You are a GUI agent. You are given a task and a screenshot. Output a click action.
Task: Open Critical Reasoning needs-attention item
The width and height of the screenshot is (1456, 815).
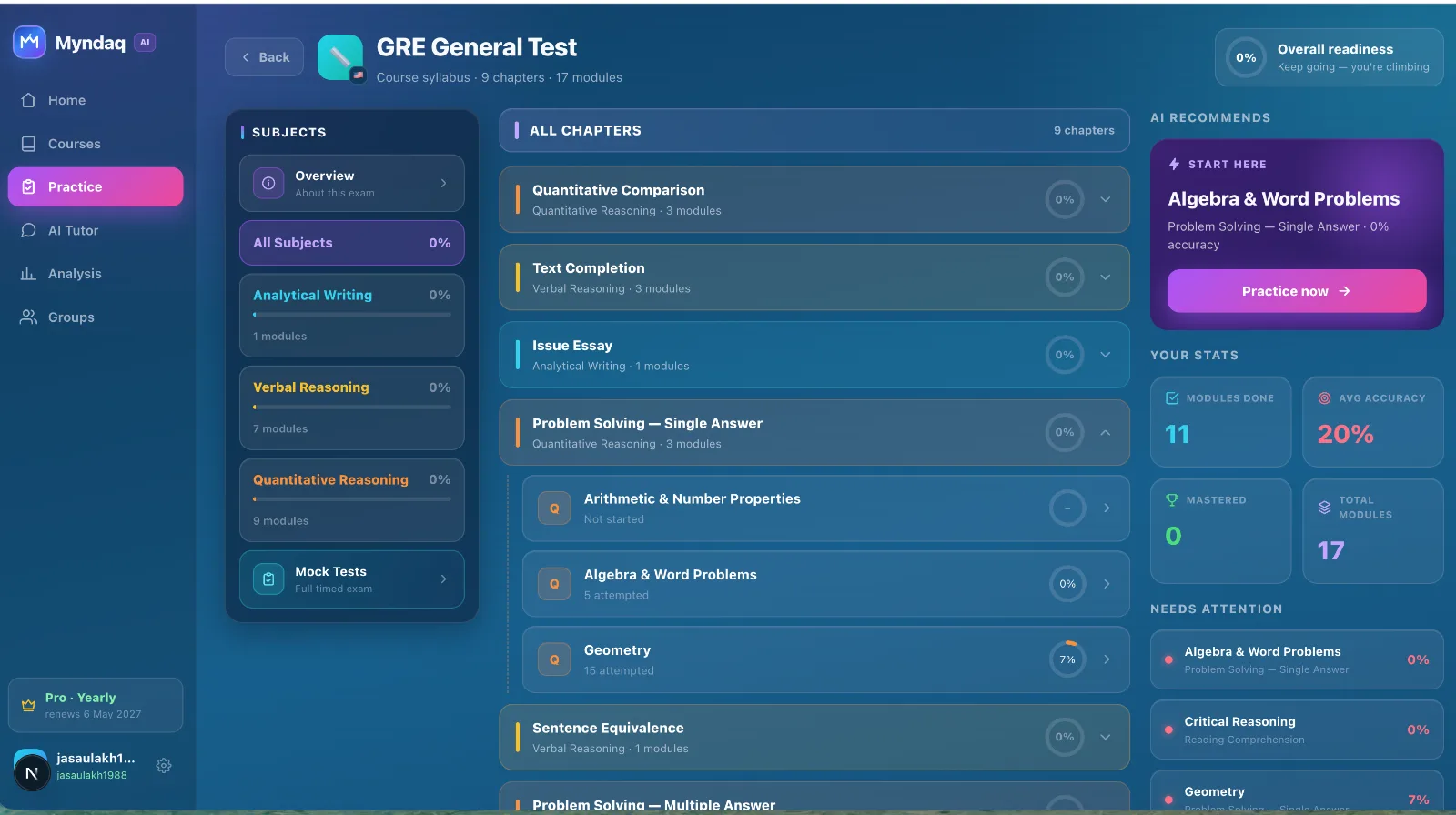click(1297, 729)
